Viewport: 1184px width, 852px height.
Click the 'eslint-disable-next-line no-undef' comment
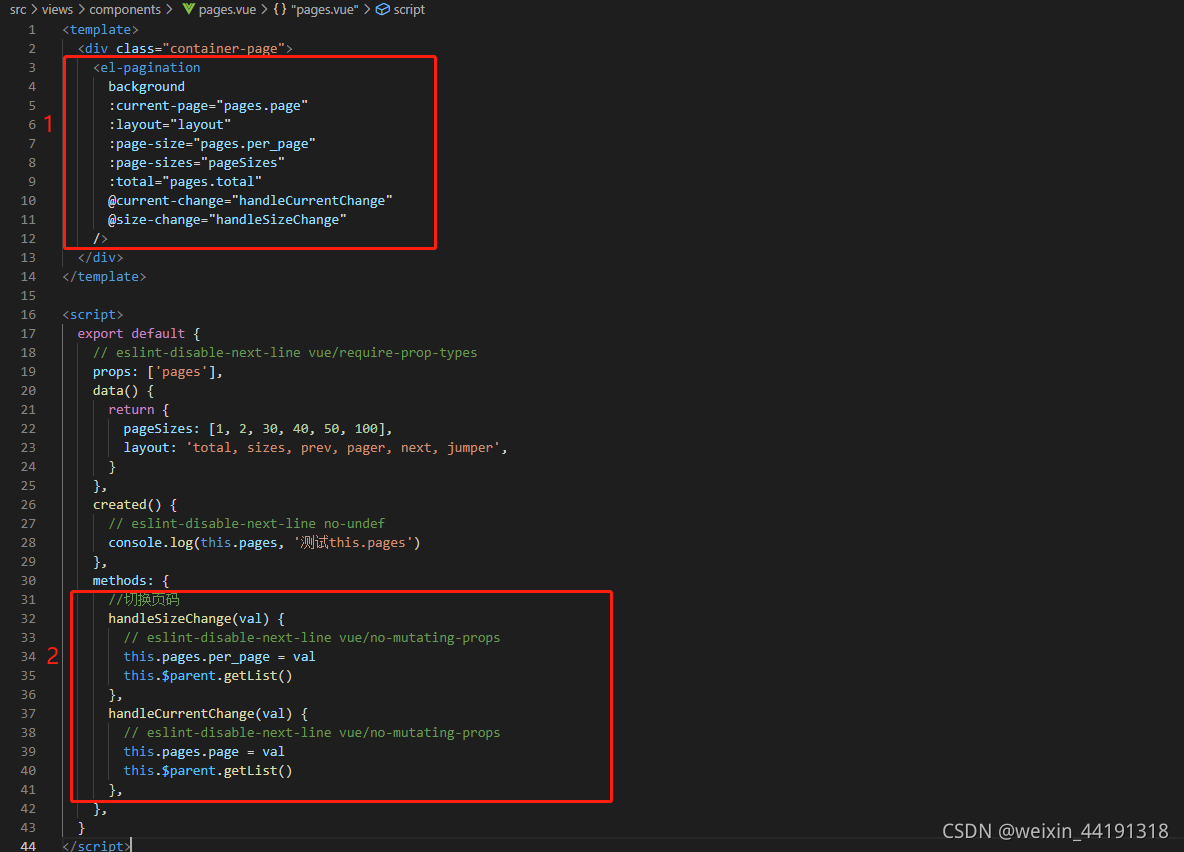click(247, 523)
